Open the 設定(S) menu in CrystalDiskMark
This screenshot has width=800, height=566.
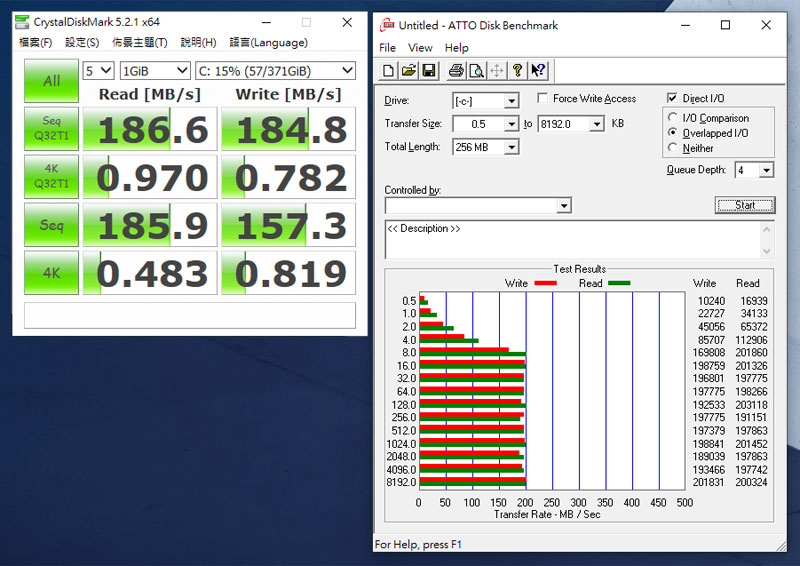[x=82, y=42]
